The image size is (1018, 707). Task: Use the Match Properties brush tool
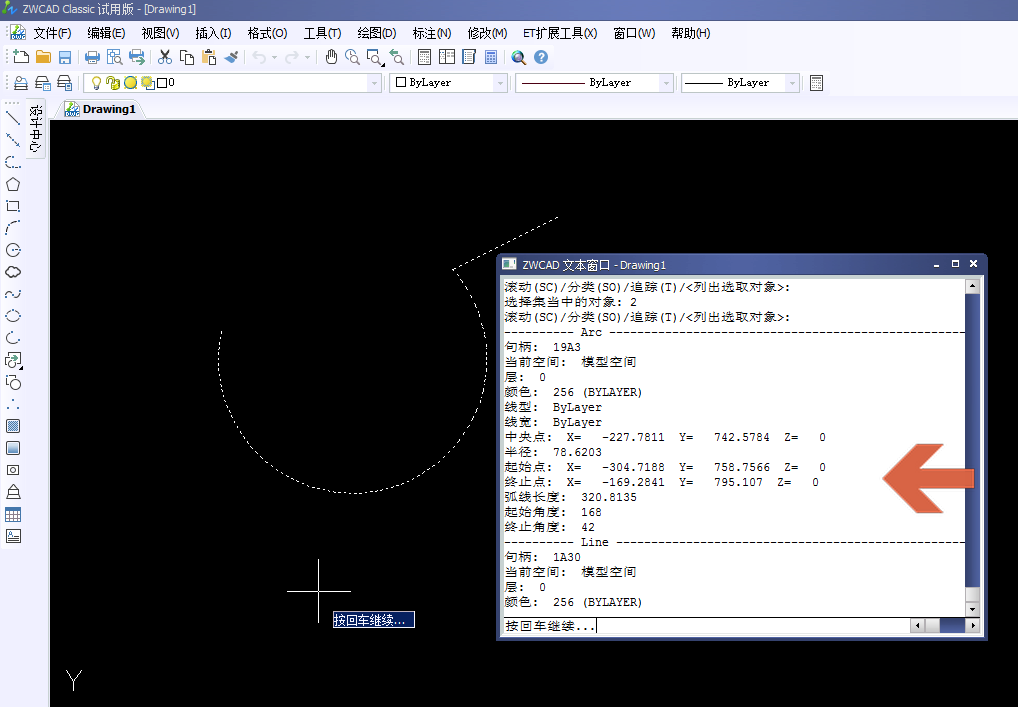click(229, 57)
